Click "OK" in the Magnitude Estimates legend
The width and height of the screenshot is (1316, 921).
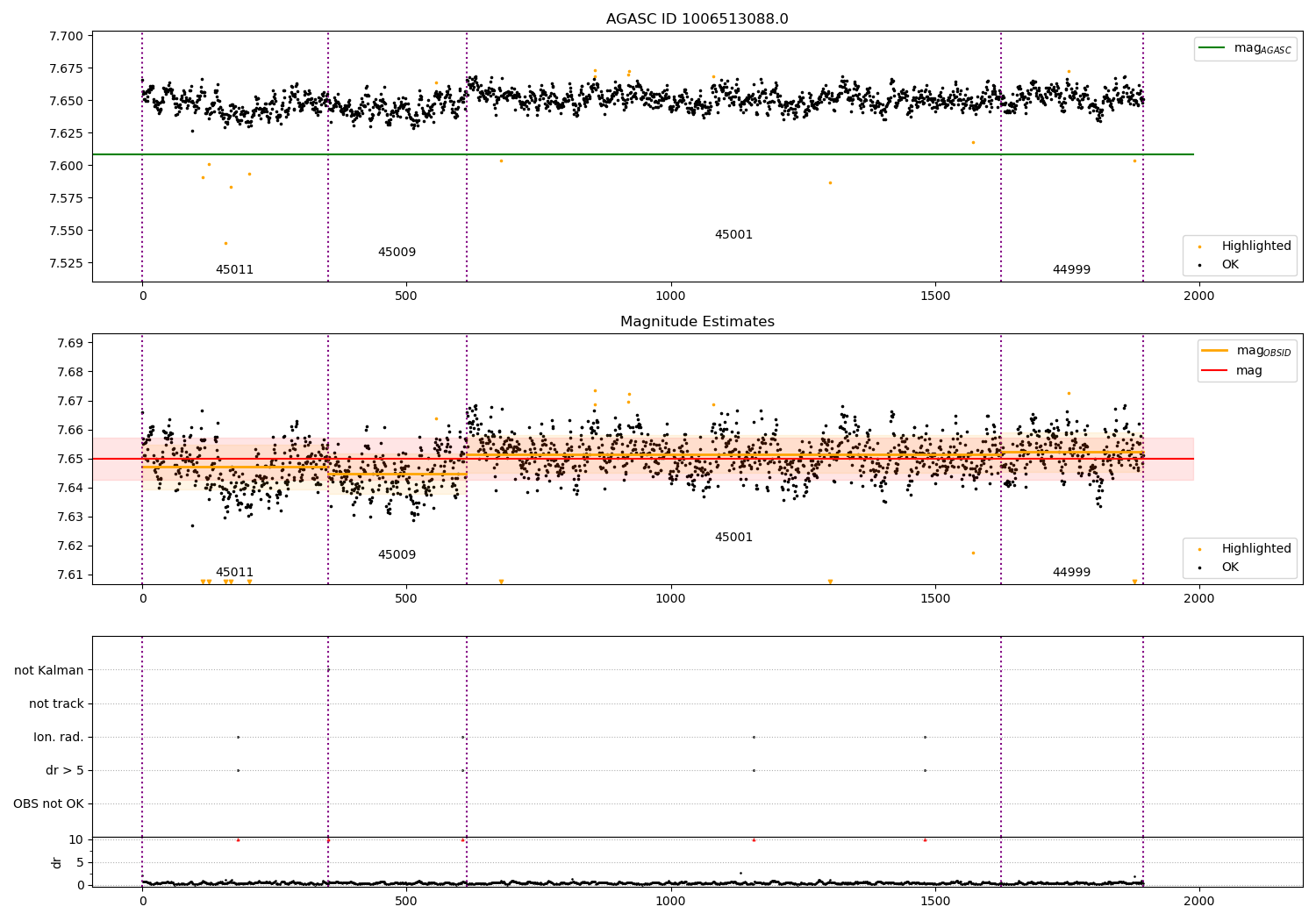click(x=1230, y=567)
